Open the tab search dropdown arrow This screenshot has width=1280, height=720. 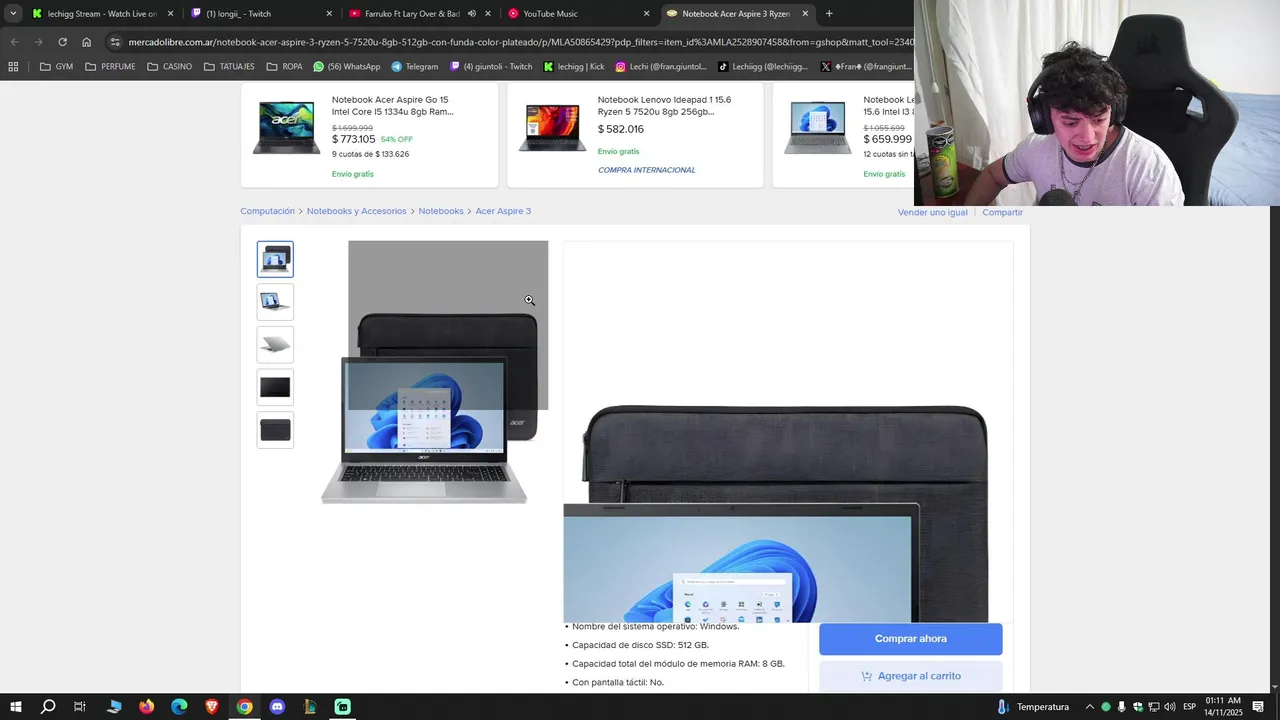click(13, 14)
